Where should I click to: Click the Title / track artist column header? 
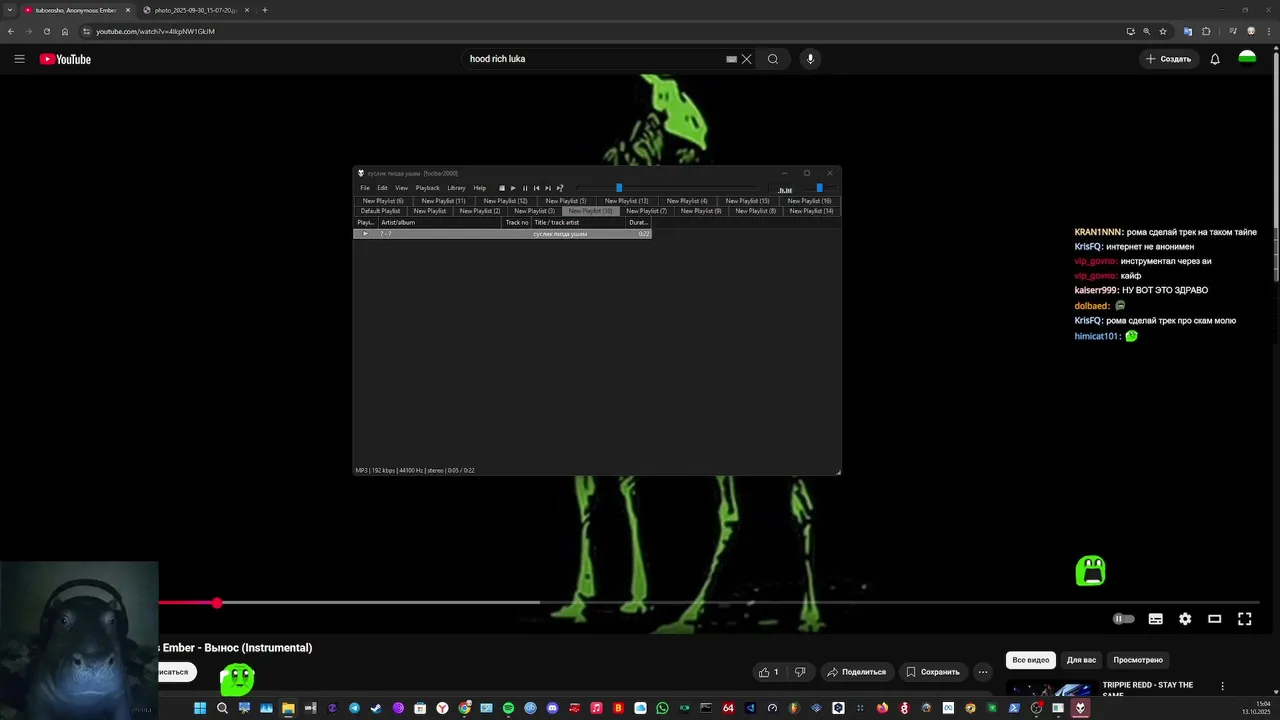[578, 222]
